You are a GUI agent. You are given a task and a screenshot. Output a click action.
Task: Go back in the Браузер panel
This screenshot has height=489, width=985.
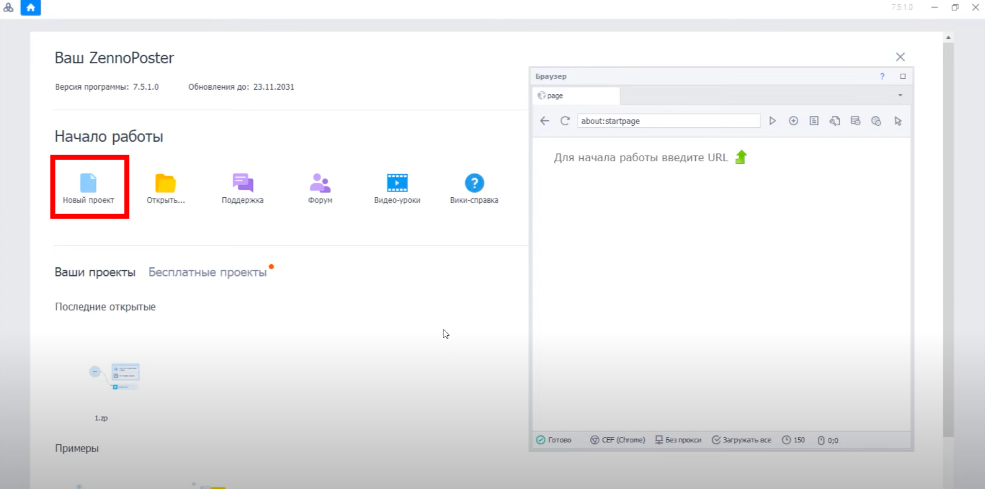(545, 121)
